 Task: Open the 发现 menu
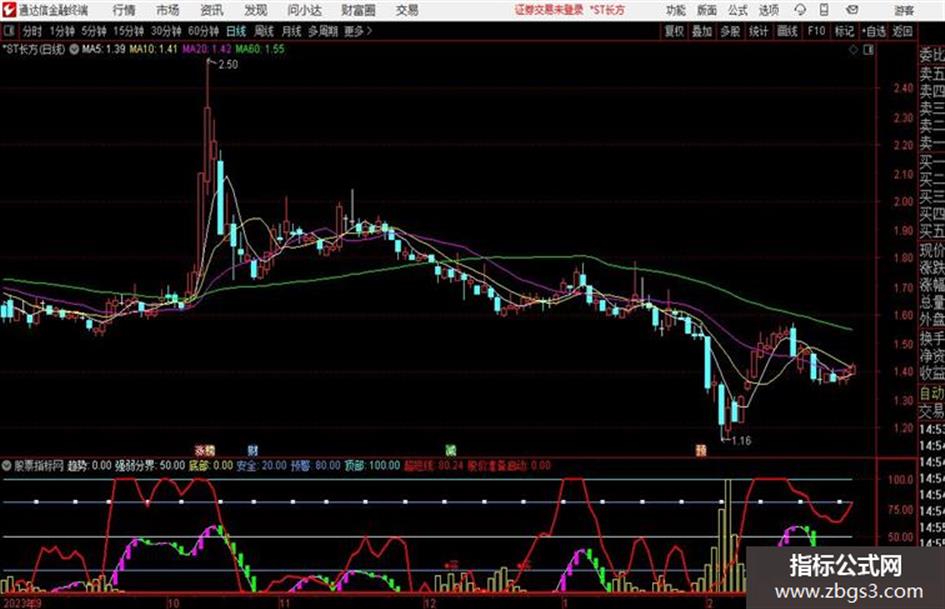coord(256,10)
